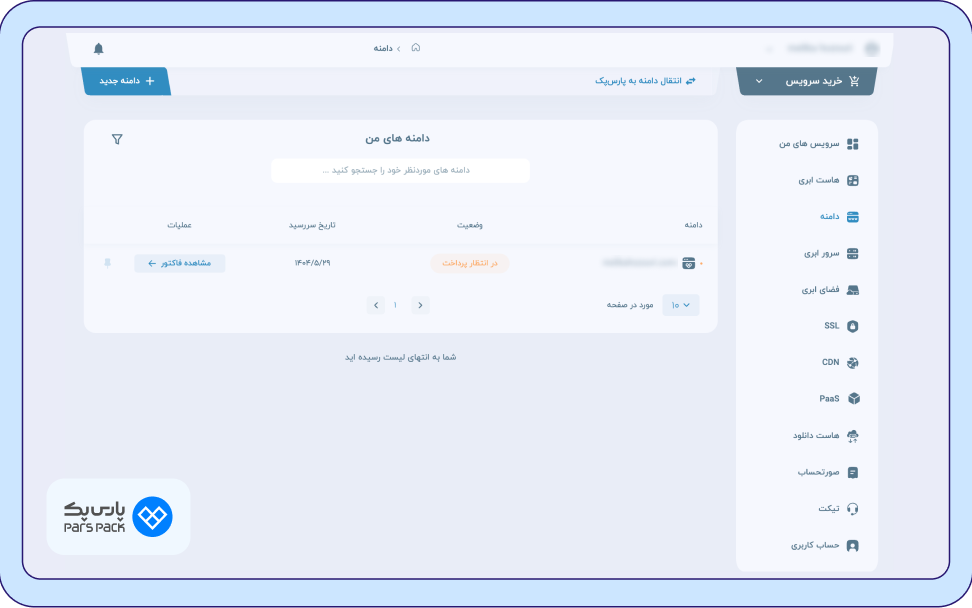Click the هاست ابری sidebar icon

[x=853, y=180]
